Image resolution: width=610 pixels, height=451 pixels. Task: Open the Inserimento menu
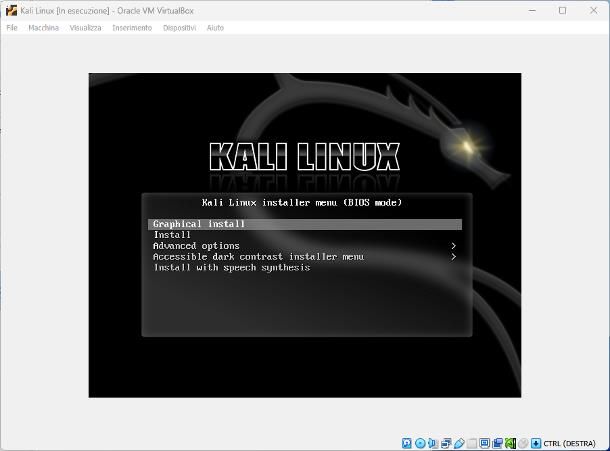(x=132, y=28)
